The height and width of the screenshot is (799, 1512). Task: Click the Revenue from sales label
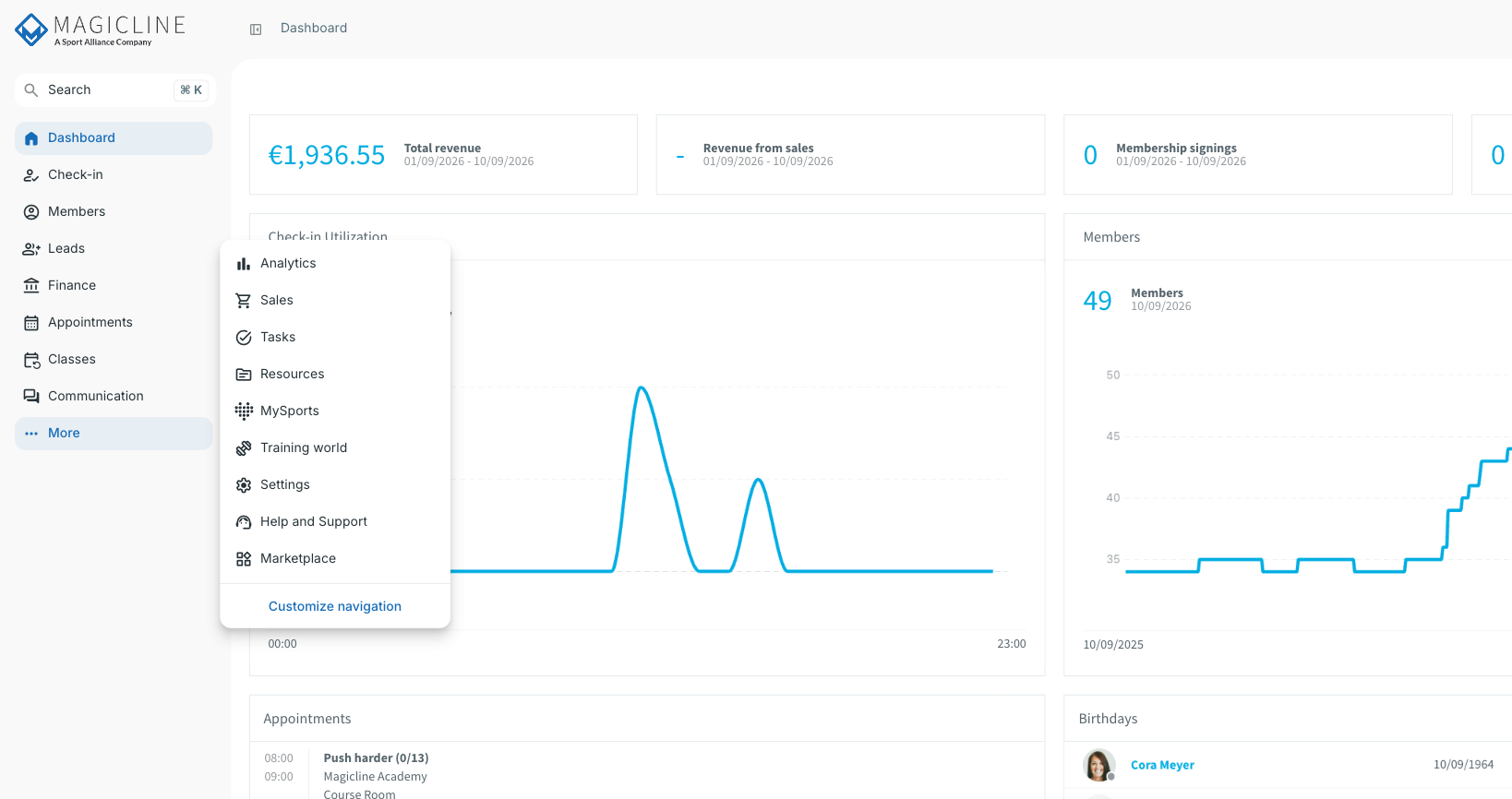pyautogui.click(x=758, y=149)
